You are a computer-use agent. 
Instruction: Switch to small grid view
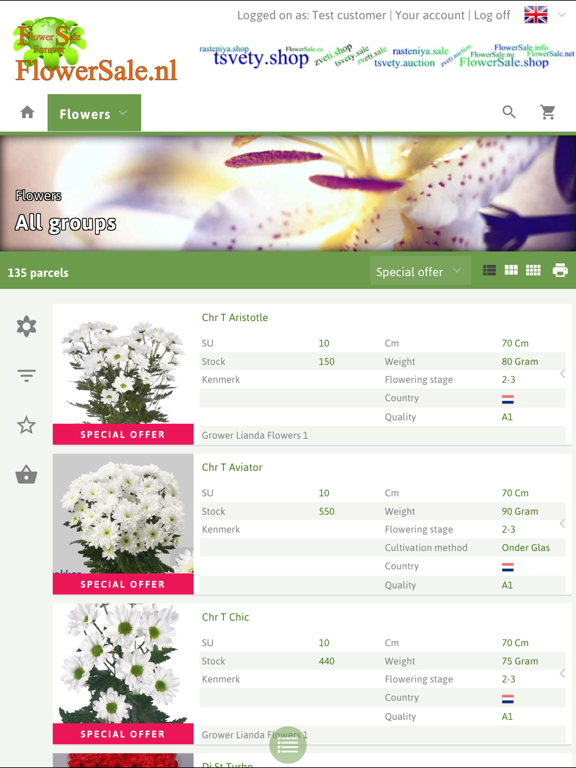(x=533, y=270)
